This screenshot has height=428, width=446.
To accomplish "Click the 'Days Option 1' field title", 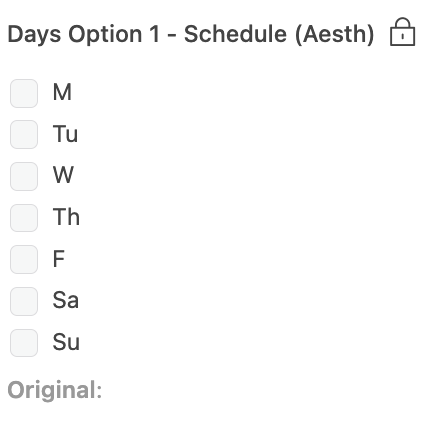I will point(84,34).
